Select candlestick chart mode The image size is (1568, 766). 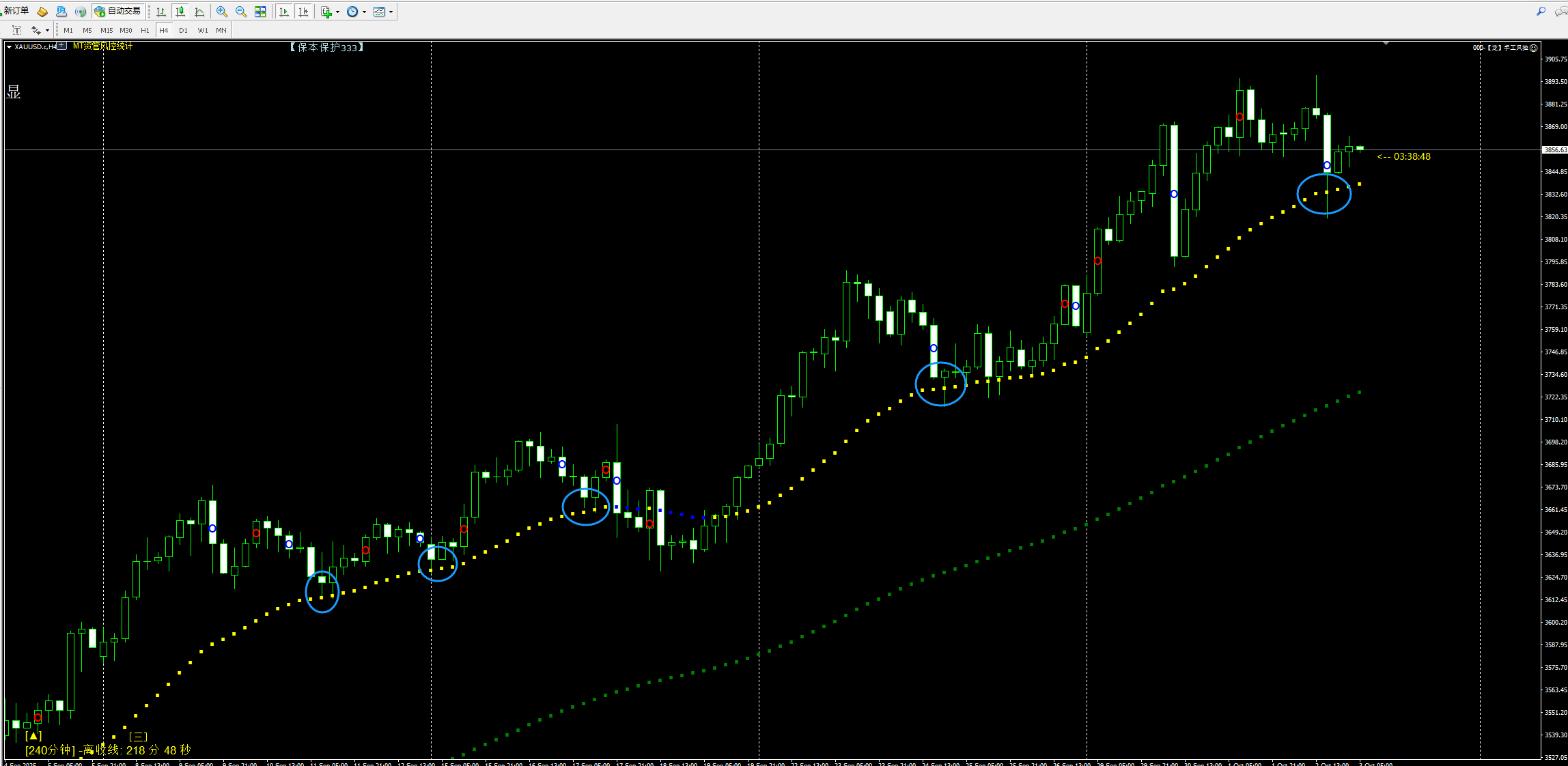click(180, 12)
